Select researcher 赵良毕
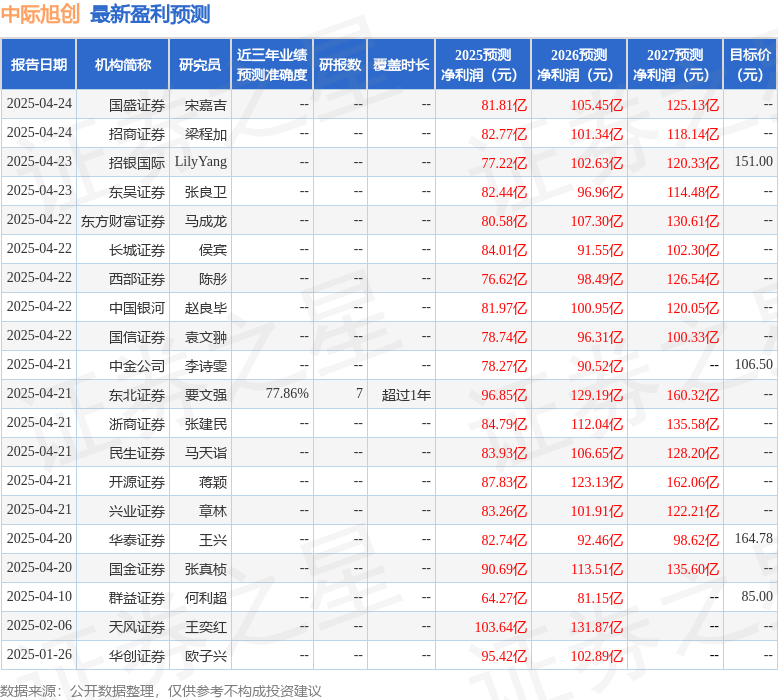This screenshot has width=778, height=700. 206,308
